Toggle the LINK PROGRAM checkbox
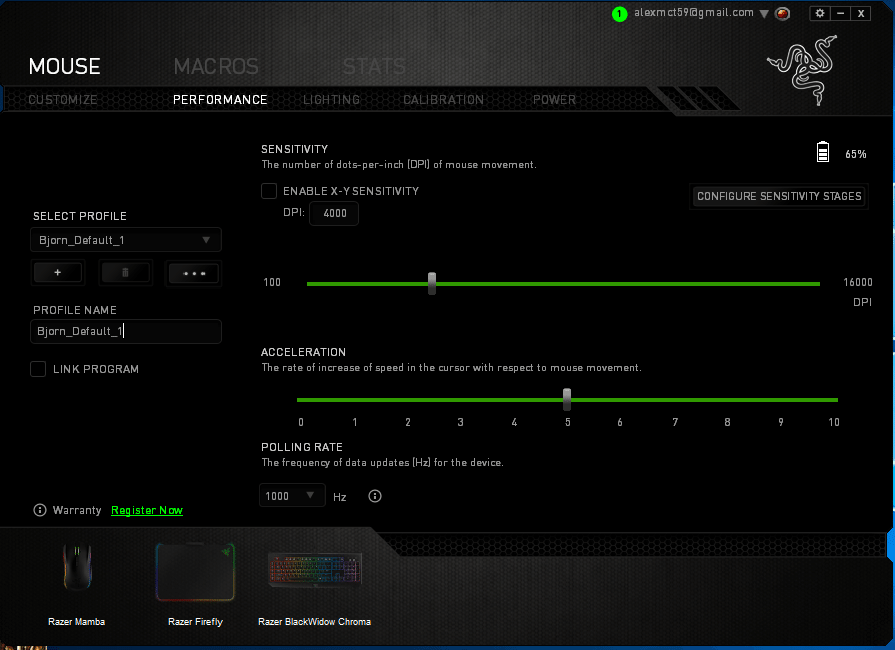The image size is (895, 650). (x=38, y=369)
